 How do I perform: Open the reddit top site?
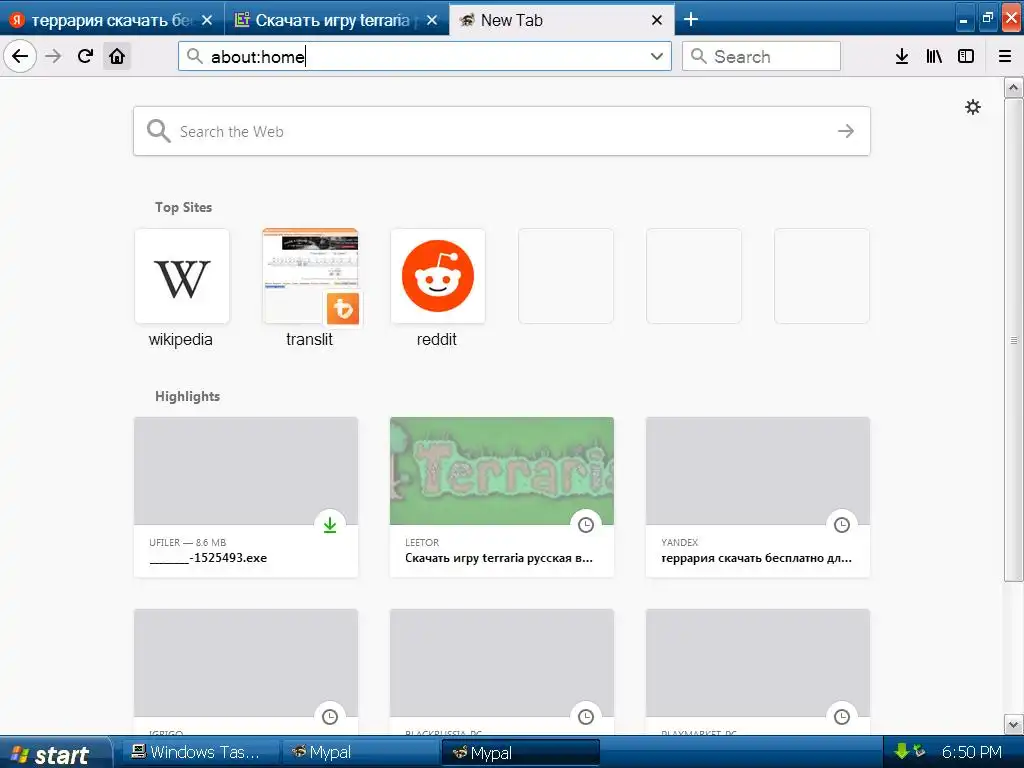pos(438,288)
